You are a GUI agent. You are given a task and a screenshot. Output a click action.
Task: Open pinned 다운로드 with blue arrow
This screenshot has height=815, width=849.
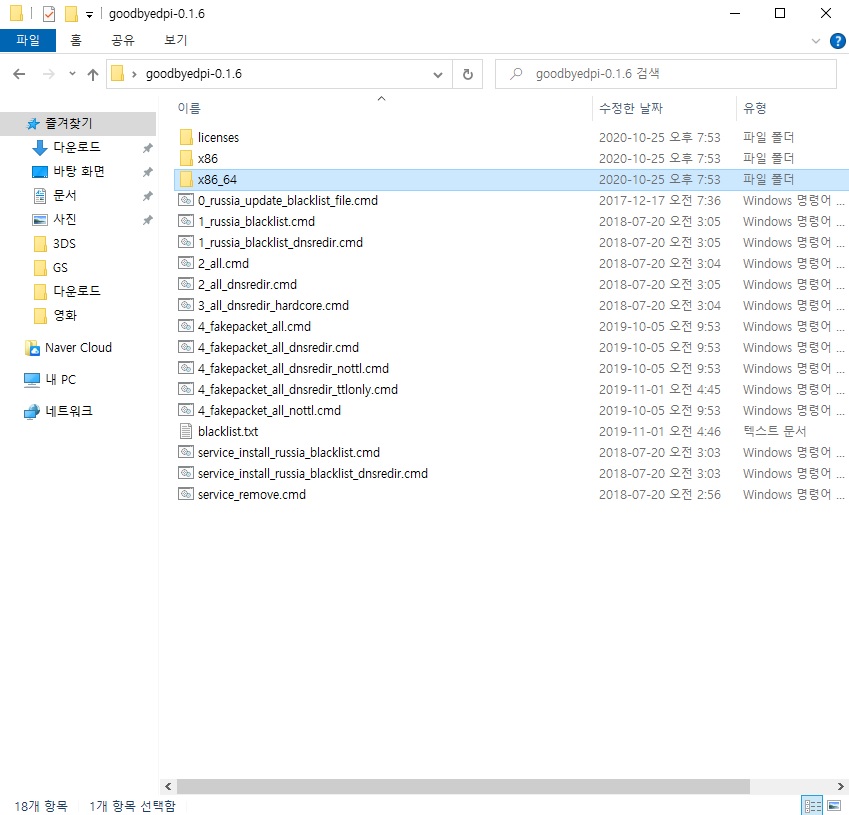pos(77,147)
